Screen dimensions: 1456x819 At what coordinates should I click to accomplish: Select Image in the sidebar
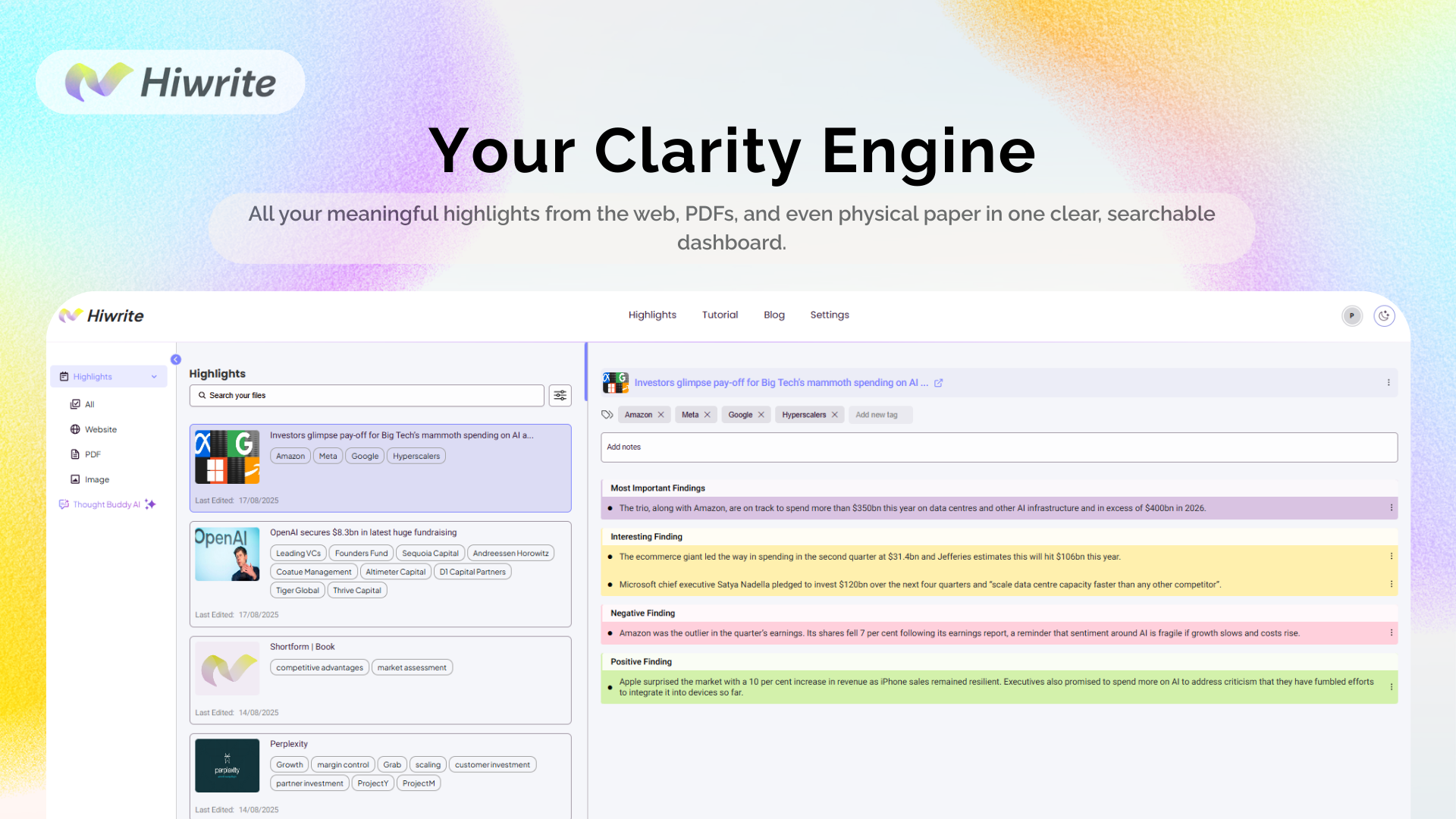click(89, 479)
